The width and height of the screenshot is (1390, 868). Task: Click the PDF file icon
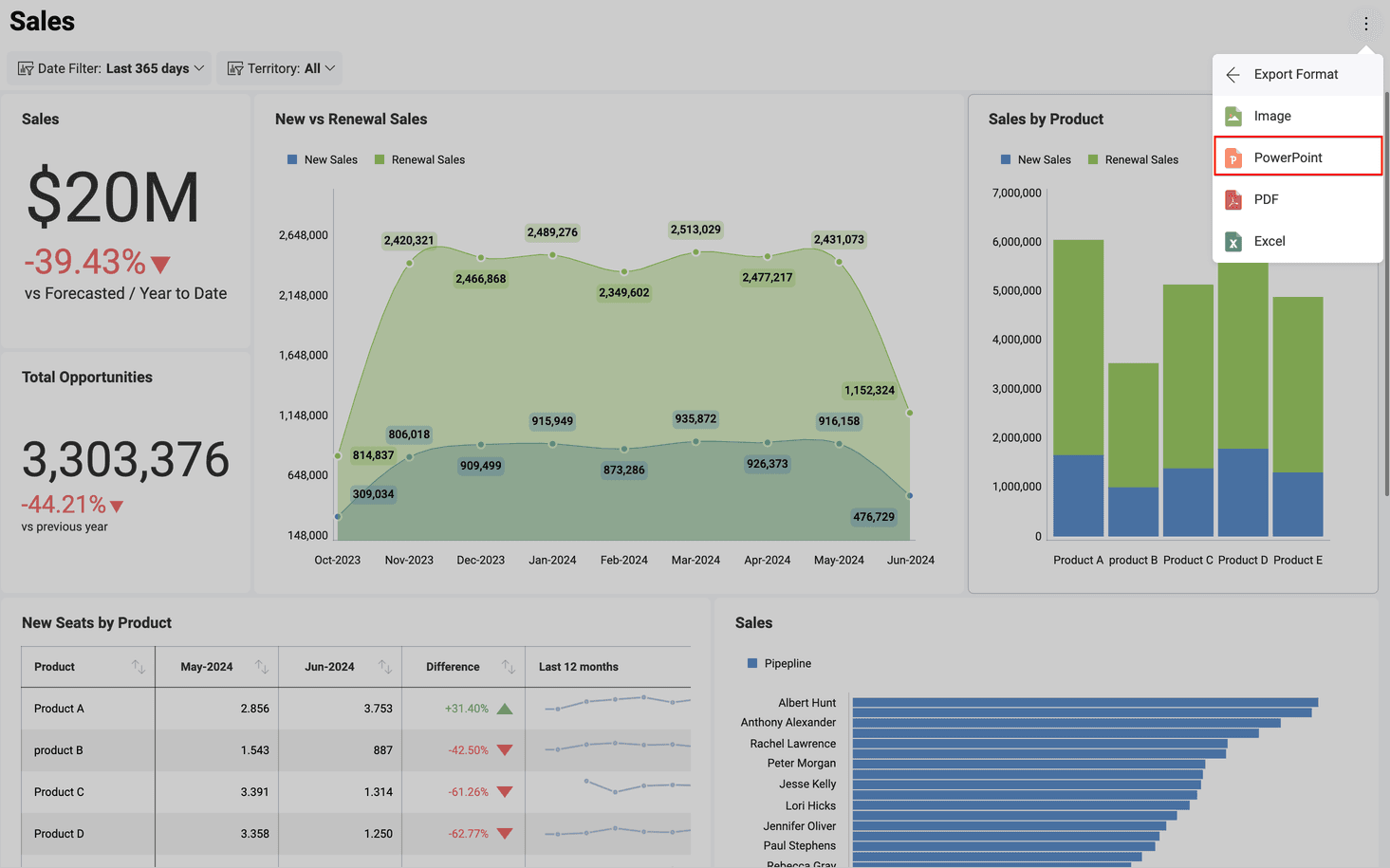tap(1233, 199)
